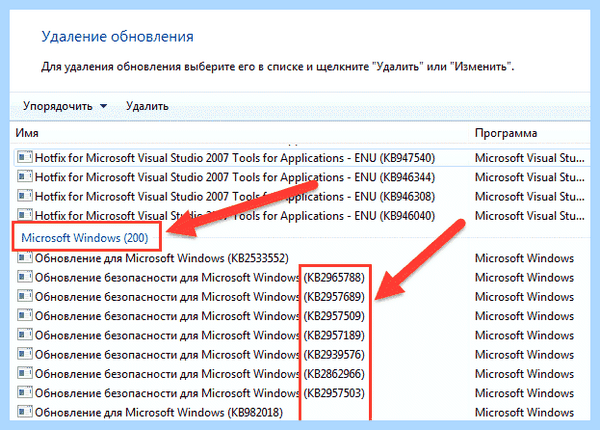600x430 pixels.
Task: Click the icon of update KB2533552
Action: click(x=24, y=257)
